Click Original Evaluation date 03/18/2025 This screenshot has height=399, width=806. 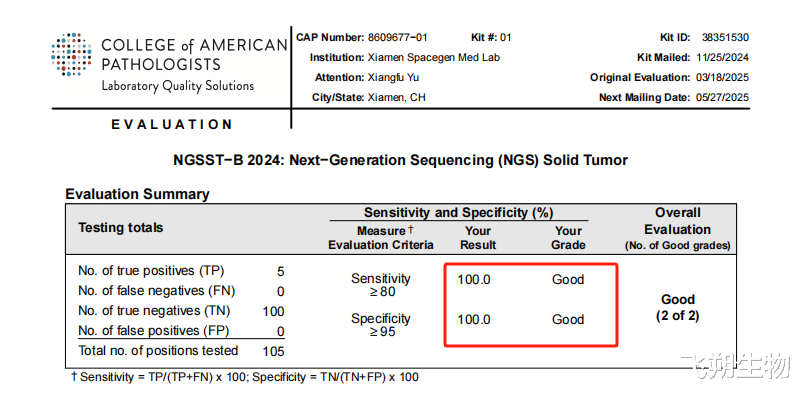click(723, 78)
